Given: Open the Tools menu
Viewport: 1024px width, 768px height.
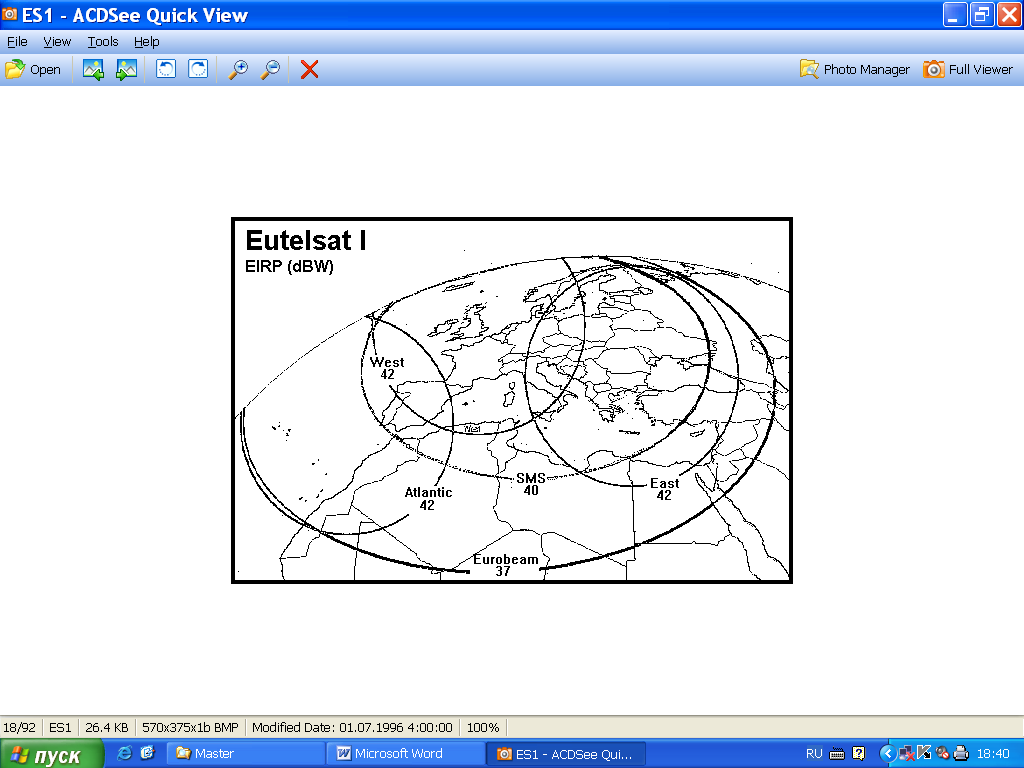Looking at the screenshot, I should 103,42.
